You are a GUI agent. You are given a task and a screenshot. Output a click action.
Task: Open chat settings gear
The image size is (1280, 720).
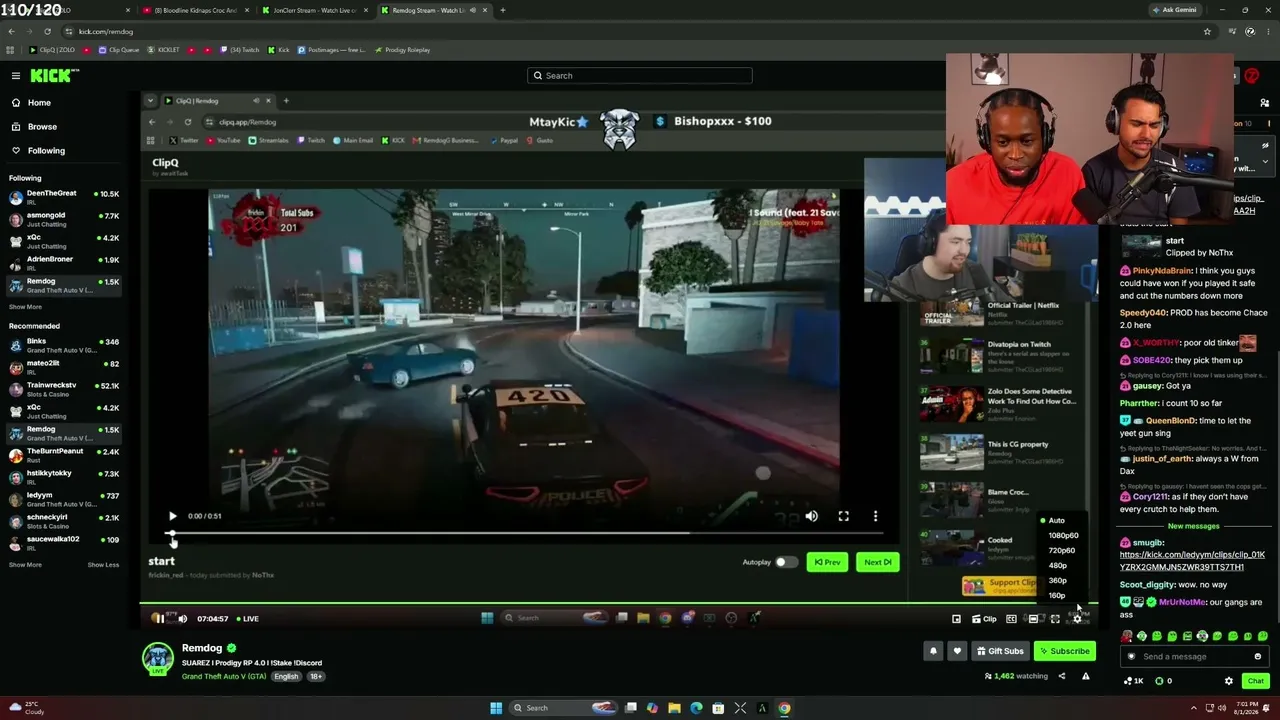(x=1229, y=681)
